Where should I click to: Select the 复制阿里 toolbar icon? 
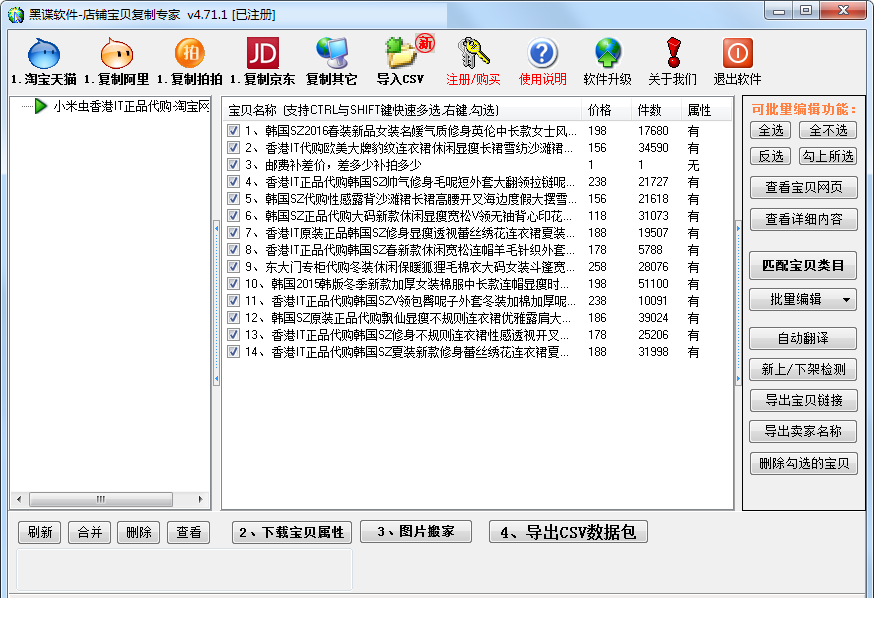point(116,54)
